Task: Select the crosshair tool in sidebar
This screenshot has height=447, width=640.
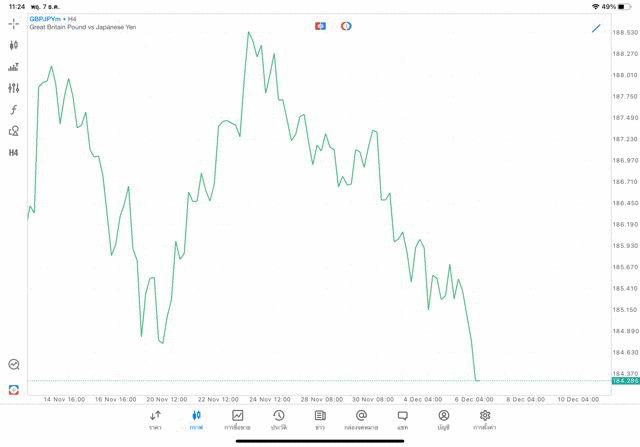Action: [x=14, y=23]
